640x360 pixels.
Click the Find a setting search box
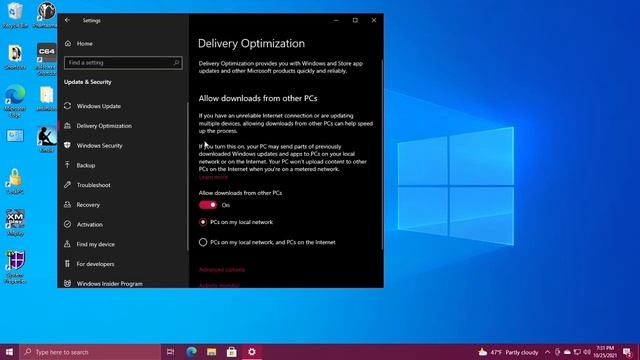123,63
